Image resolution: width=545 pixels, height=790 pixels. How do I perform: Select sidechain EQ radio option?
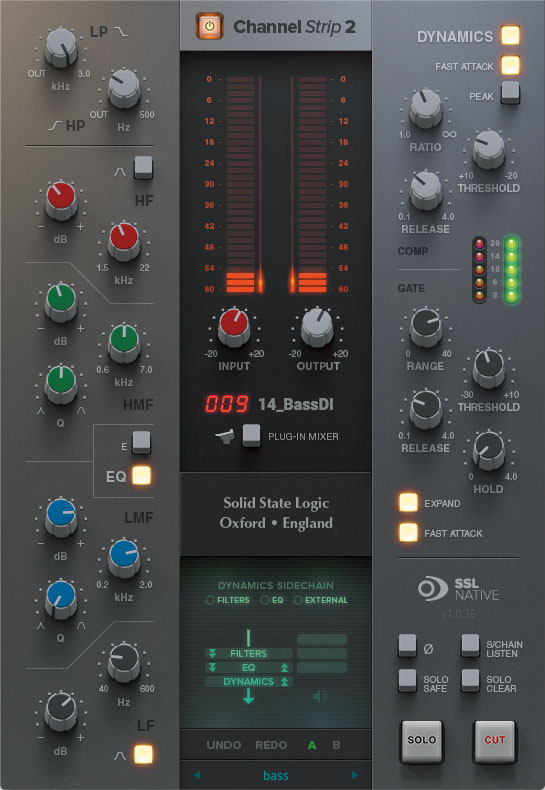coord(272,600)
